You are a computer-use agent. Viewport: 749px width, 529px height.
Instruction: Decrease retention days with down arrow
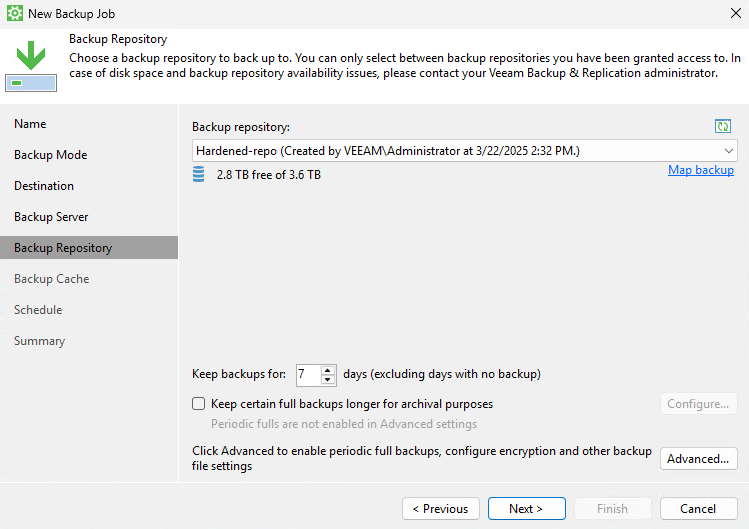tap(327, 379)
